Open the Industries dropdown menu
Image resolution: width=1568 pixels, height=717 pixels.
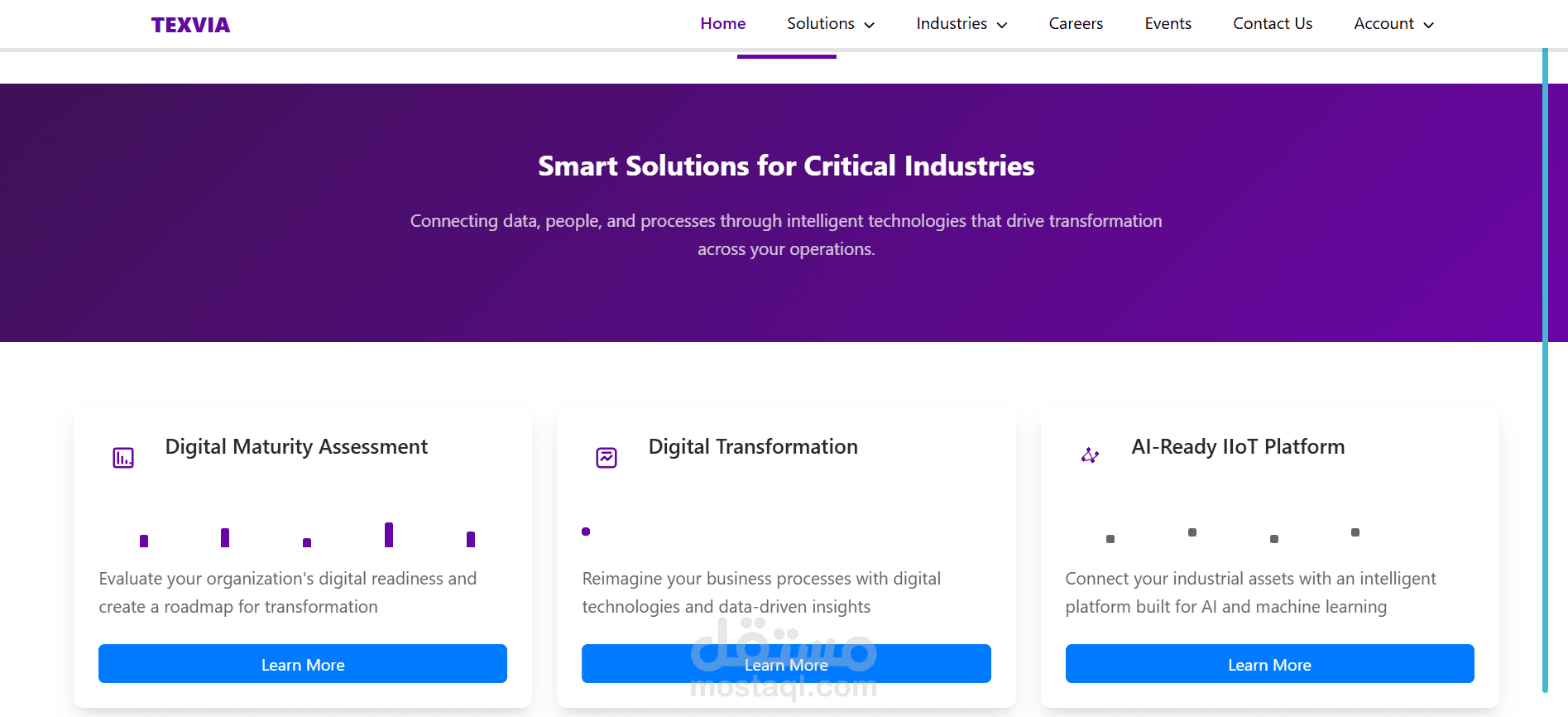[x=952, y=24]
